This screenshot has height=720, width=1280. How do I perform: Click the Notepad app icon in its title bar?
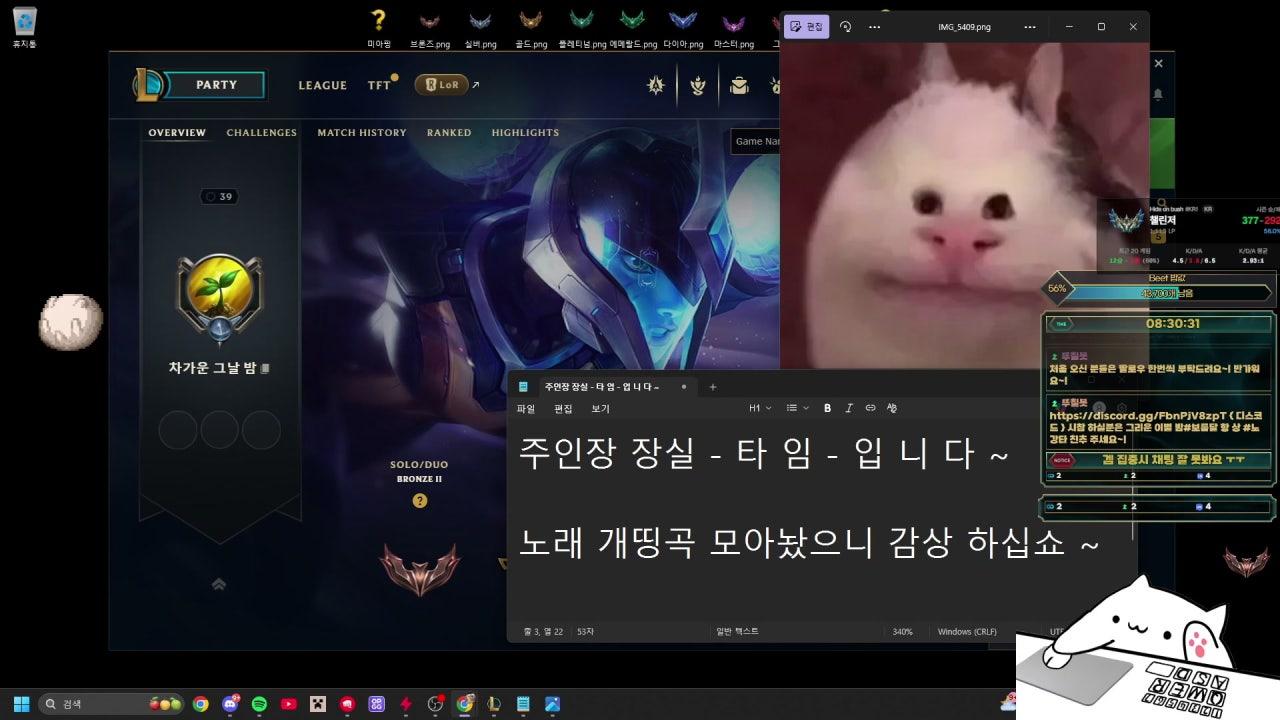523,387
